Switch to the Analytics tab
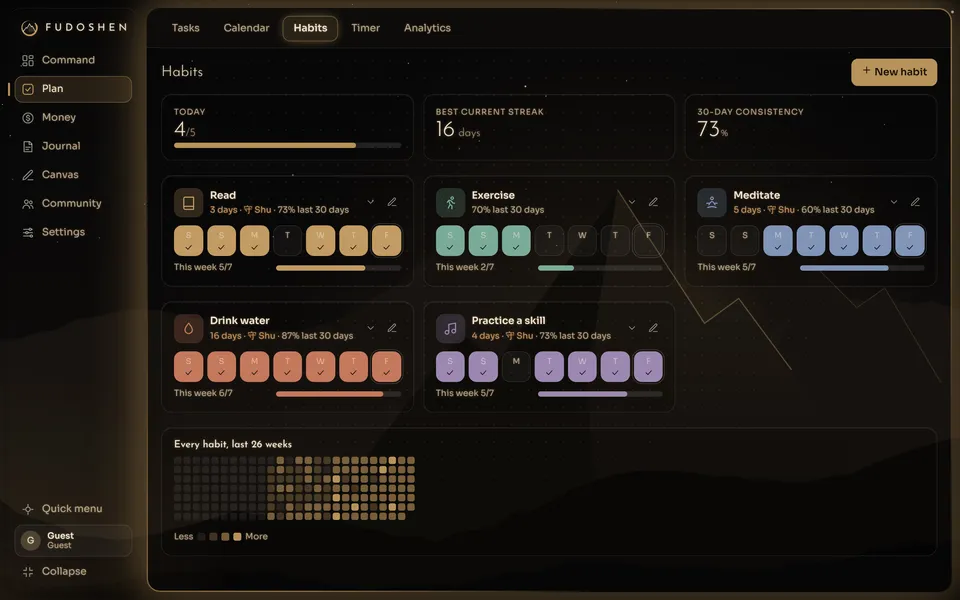The height and width of the screenshot is (600, 960). coord(427,28)
